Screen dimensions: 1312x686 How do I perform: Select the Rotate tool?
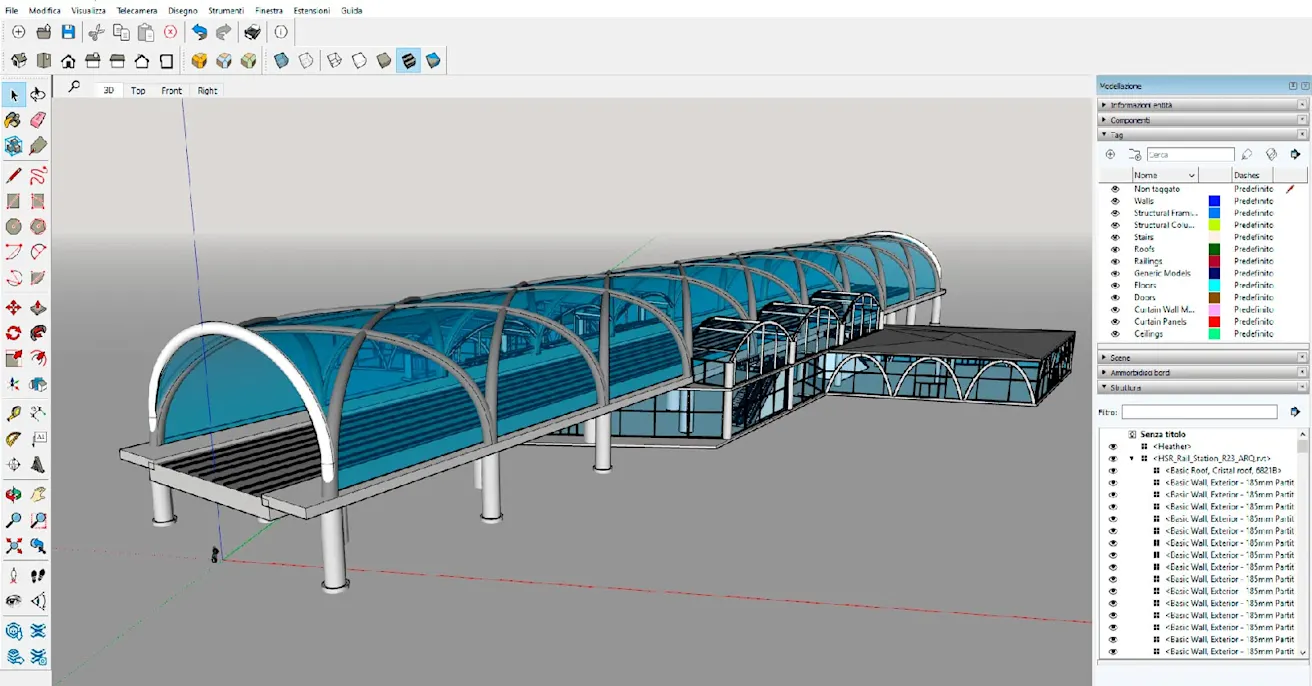(x=14, y=333)
